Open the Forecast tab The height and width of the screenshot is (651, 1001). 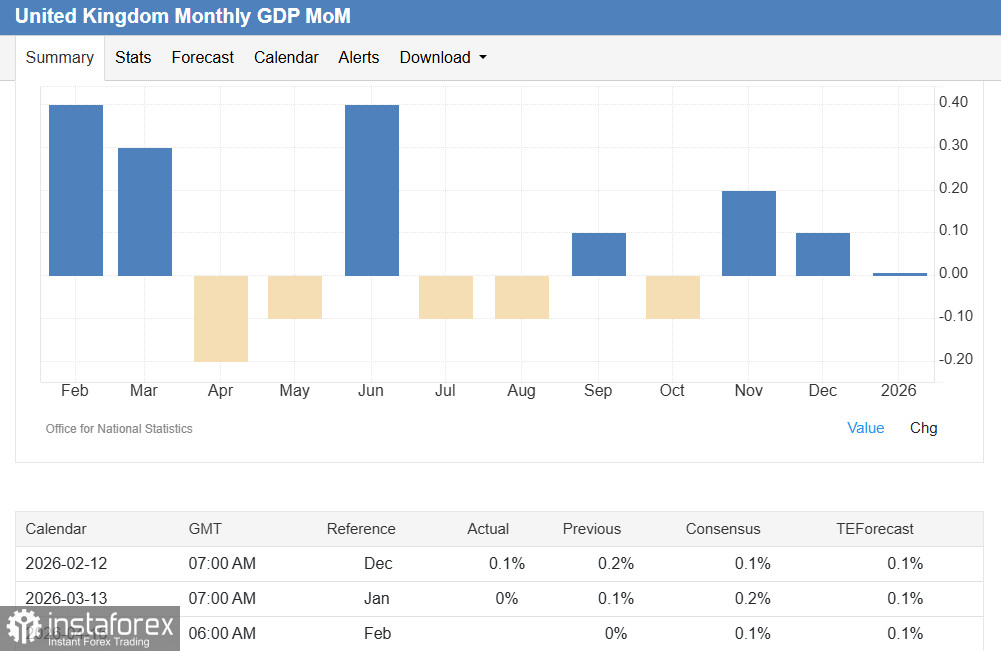(x=202, y=58)
